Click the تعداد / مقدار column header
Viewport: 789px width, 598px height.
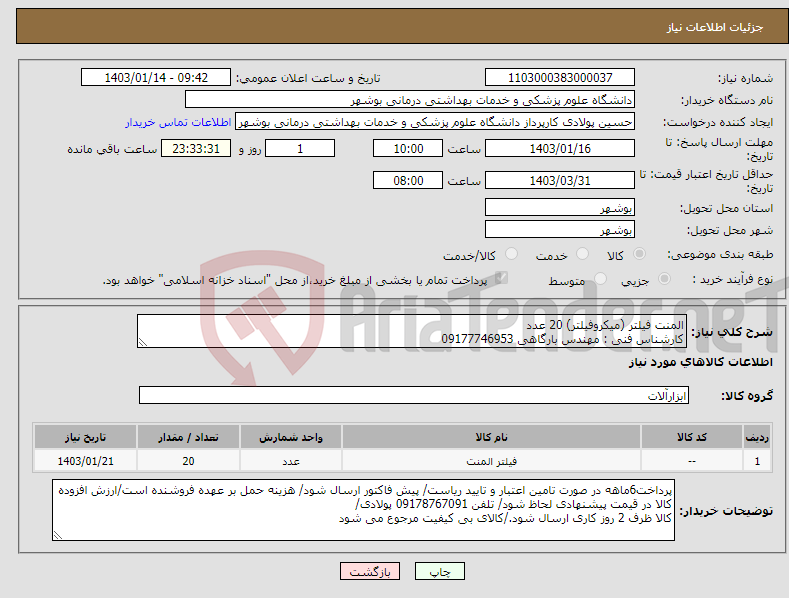(188, 437)
